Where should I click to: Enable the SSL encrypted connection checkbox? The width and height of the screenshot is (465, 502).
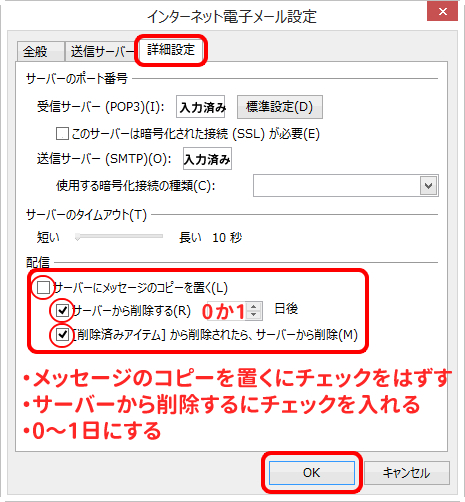click(62, 134)
